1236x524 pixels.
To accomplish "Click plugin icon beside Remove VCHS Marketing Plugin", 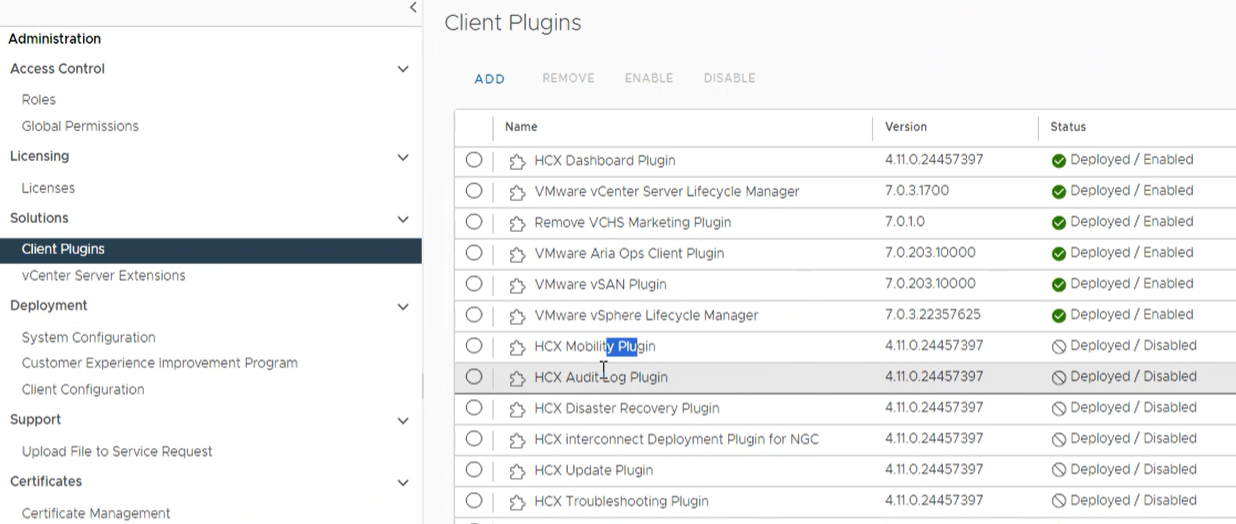I will pos(517,223).
